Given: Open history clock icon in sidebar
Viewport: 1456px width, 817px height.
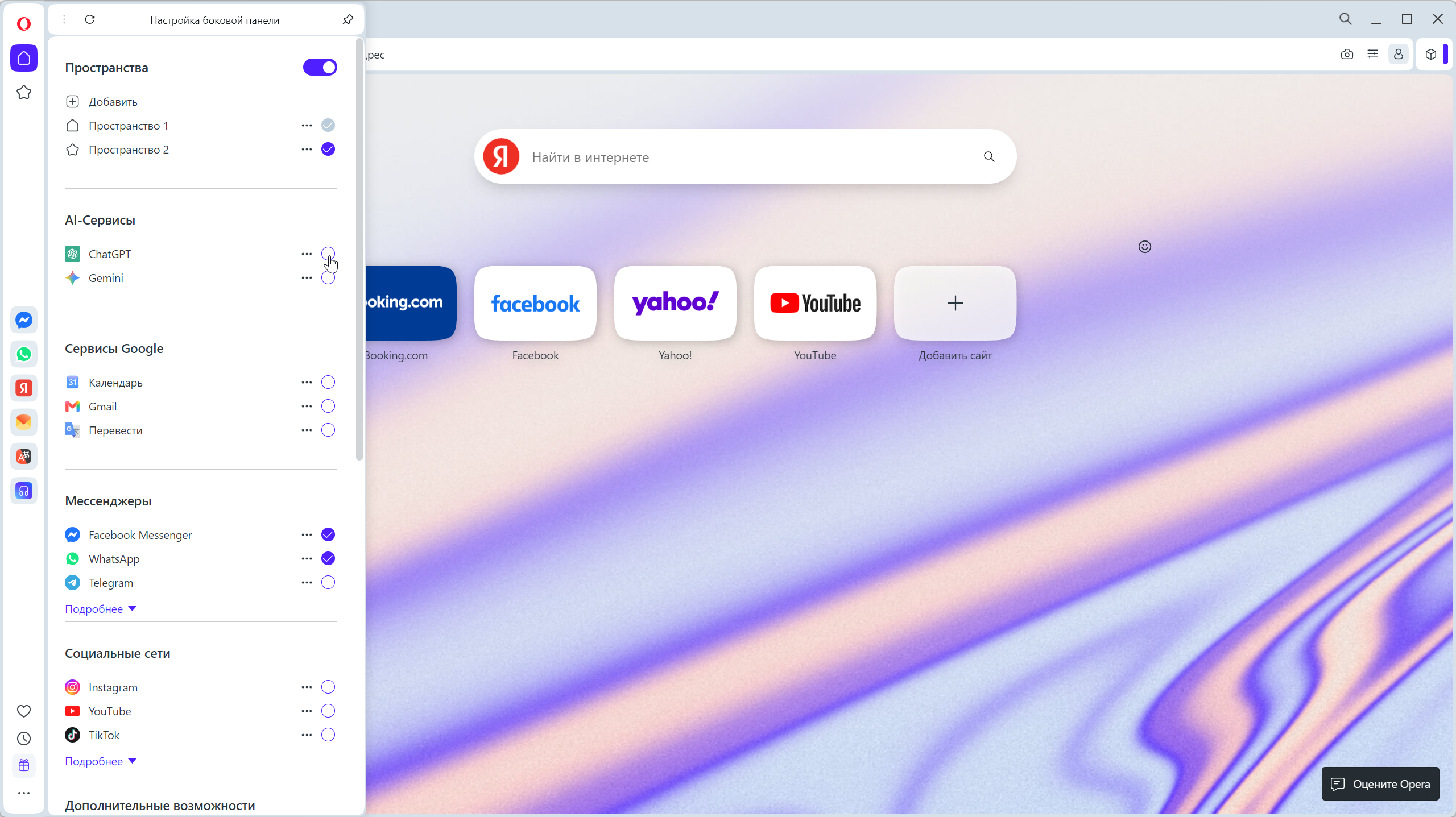Looking at the screenshot, I should [24, 738].
